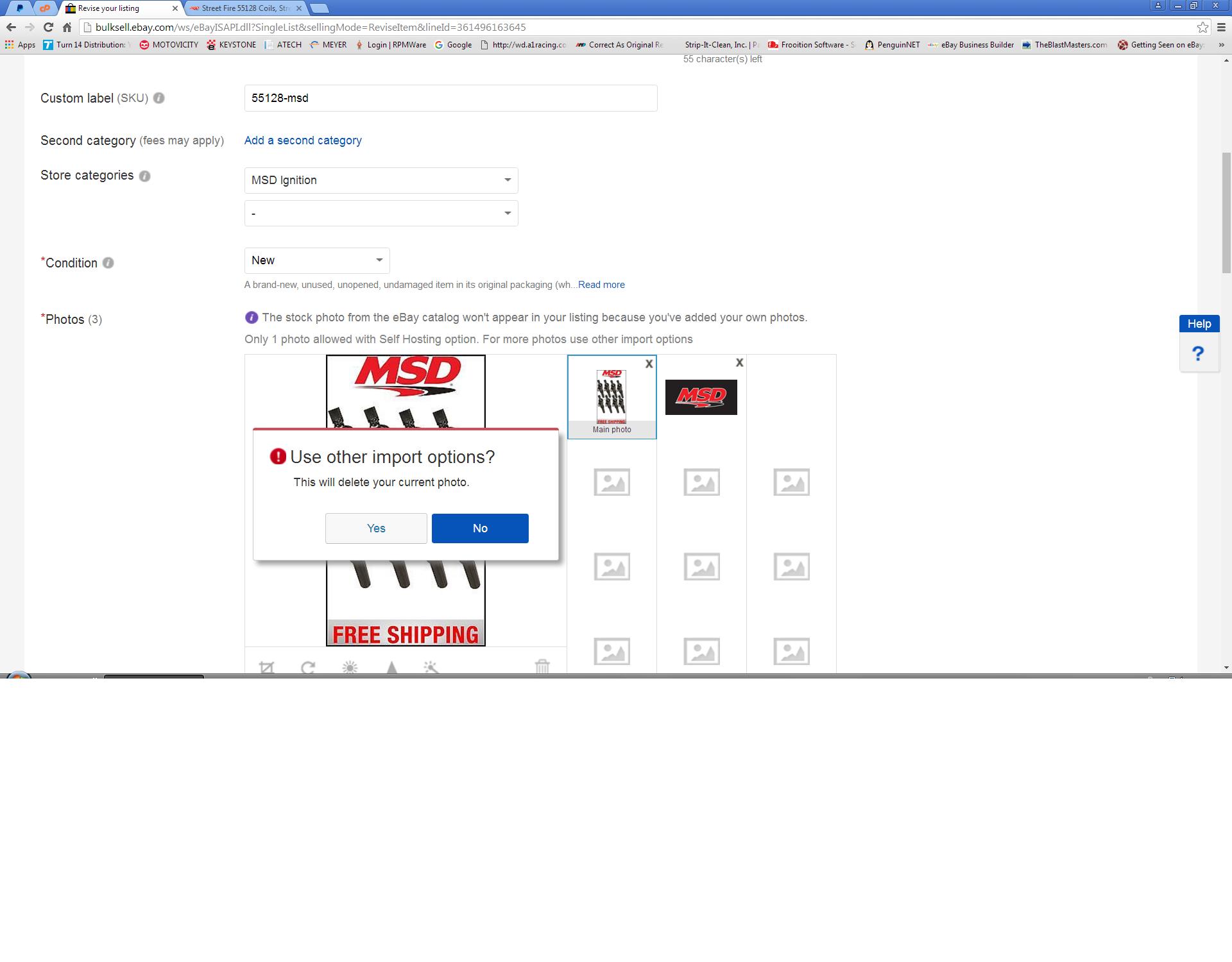Open PenguinNET bookmark
Screen dimensions: 1232x962
click(893, 45)
